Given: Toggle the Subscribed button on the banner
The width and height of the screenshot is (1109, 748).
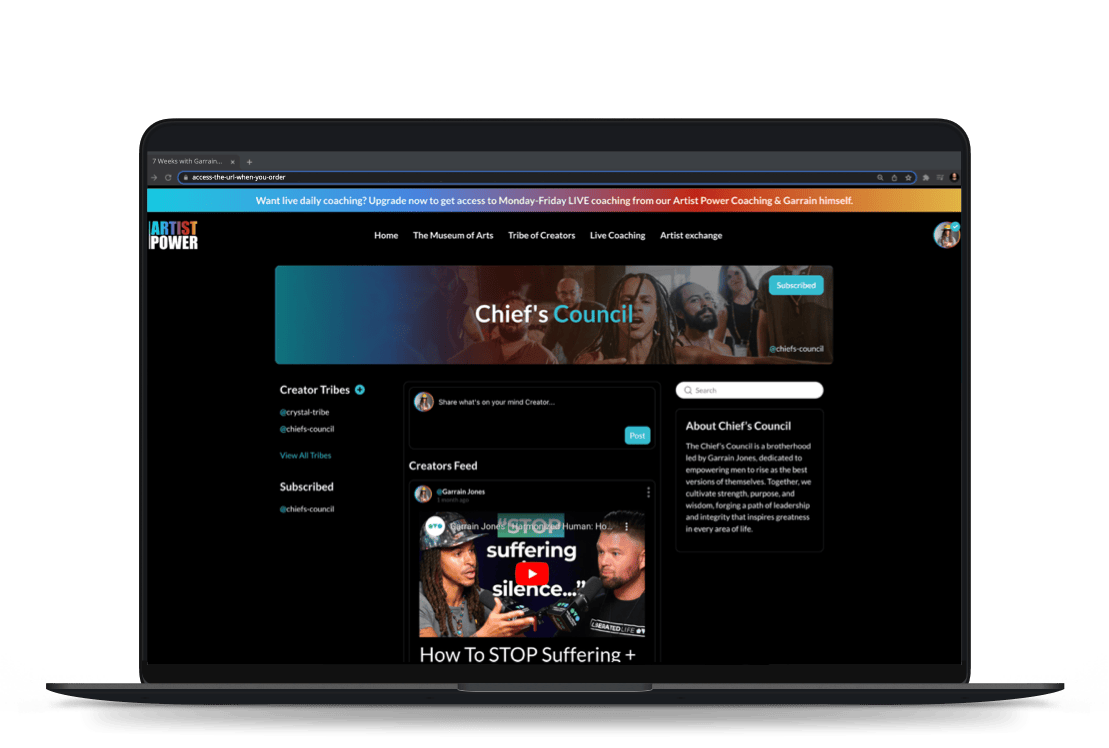Looking at the screenshot, I should (796, 285).
